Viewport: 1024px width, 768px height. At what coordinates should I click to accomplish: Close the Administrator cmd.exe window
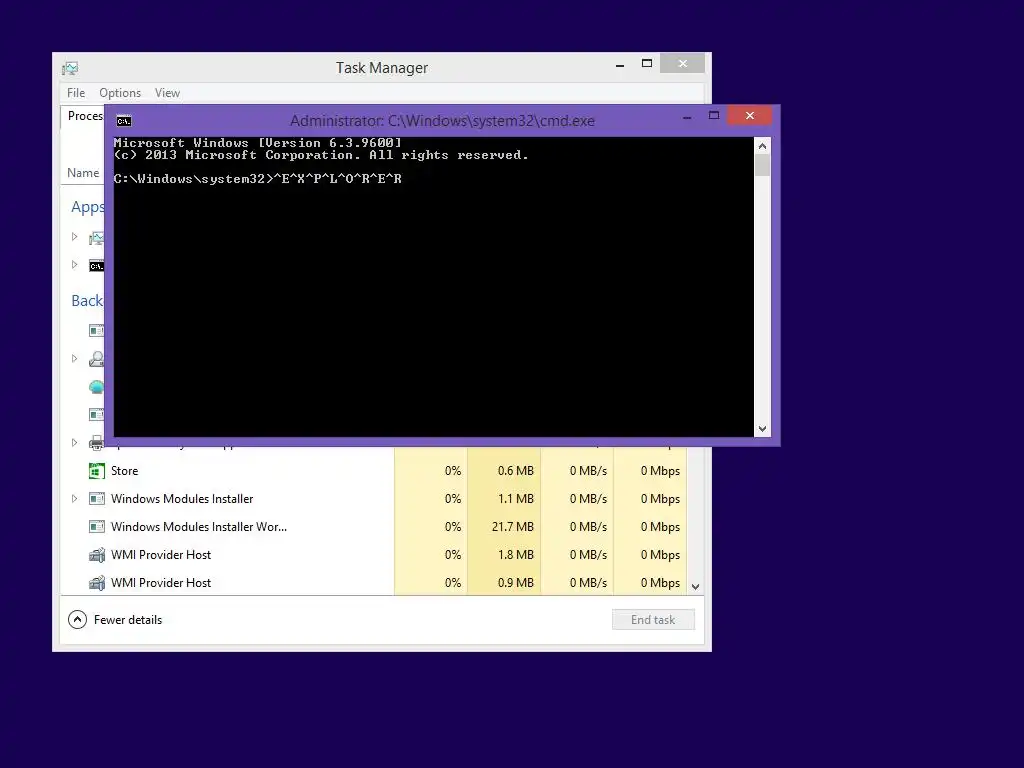750,116
